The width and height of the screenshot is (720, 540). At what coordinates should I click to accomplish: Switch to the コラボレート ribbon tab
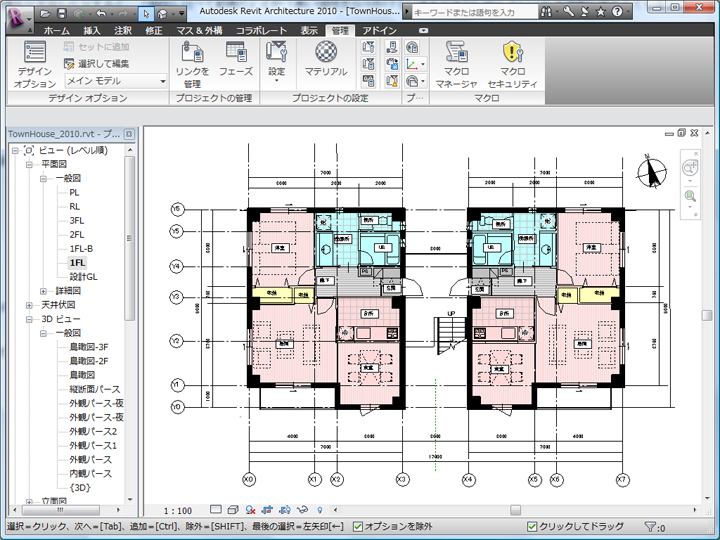coord(261,31)
